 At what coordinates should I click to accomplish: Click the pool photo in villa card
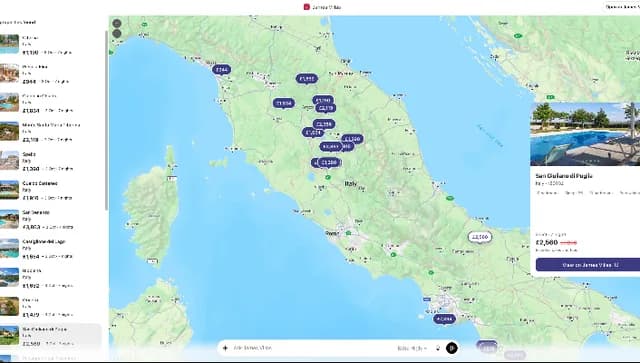tap(585, 134)
